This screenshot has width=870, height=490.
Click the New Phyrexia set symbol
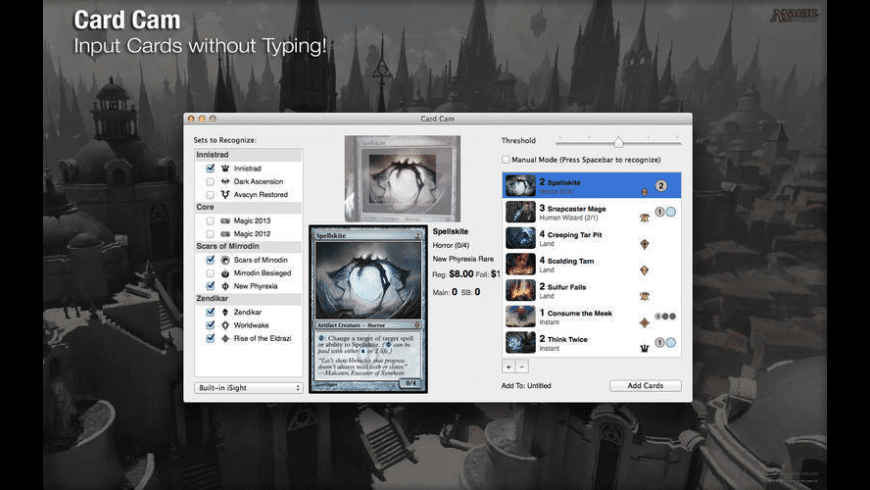(225, 286)
